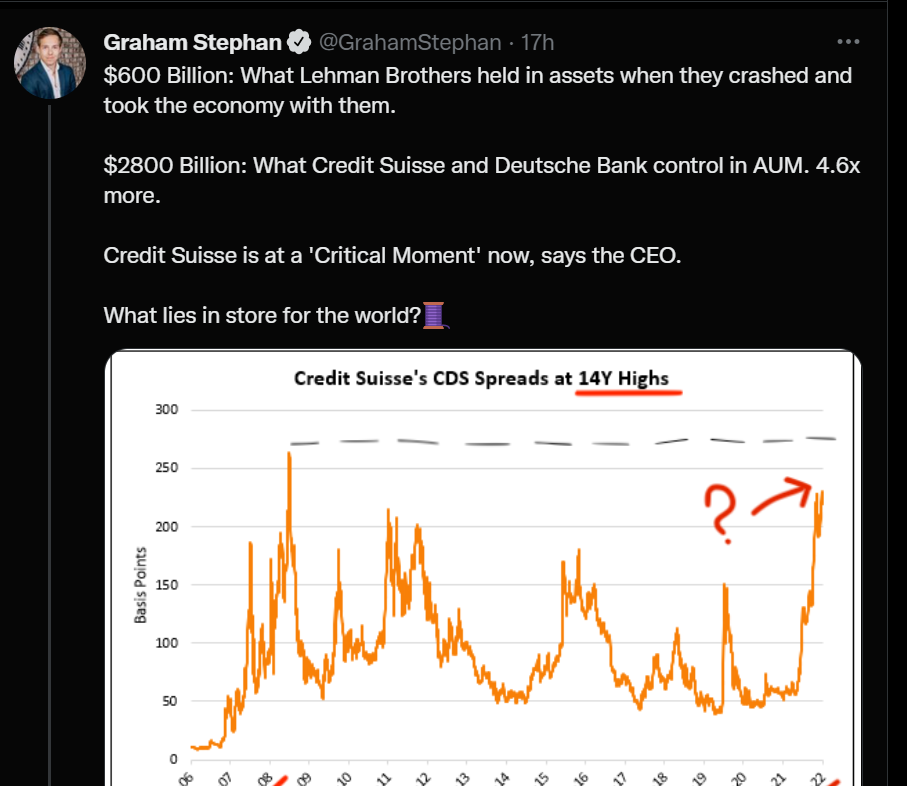Click the blue verified badge
Viewport: 907px width, 786px height.
tap(299, 42)
